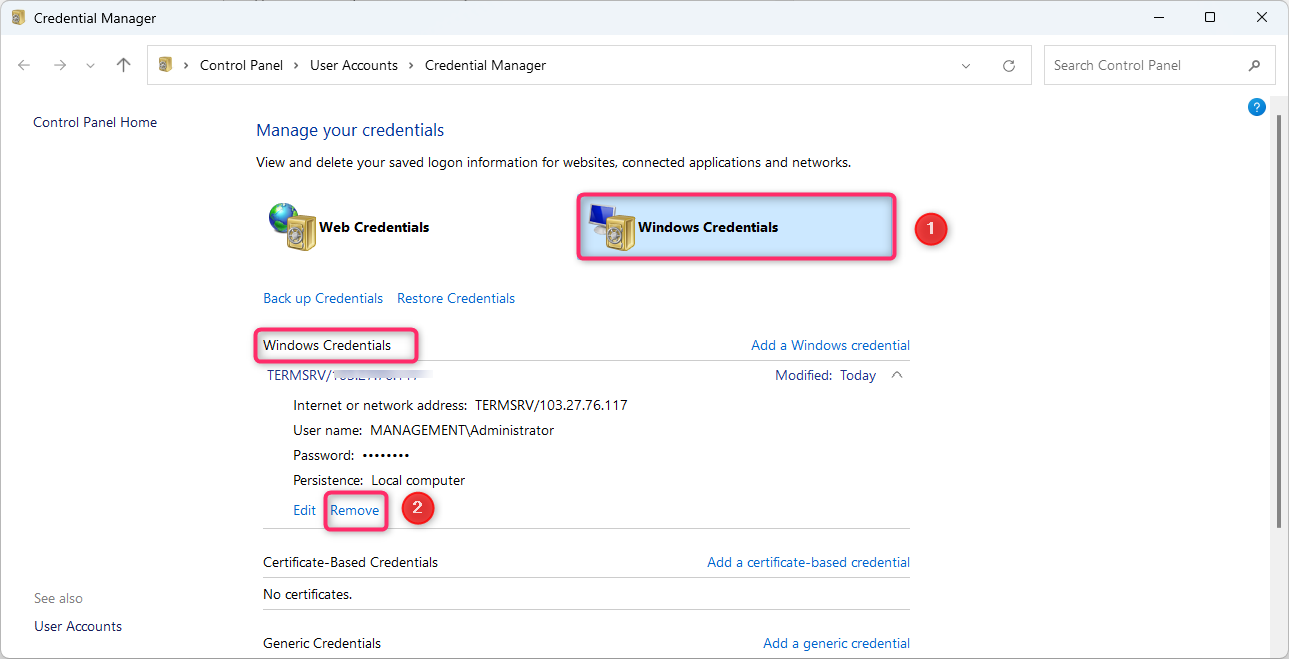Click the vertical scrollbar
This screenshot has height=659, width=1289.
(x=1279, y=320)
